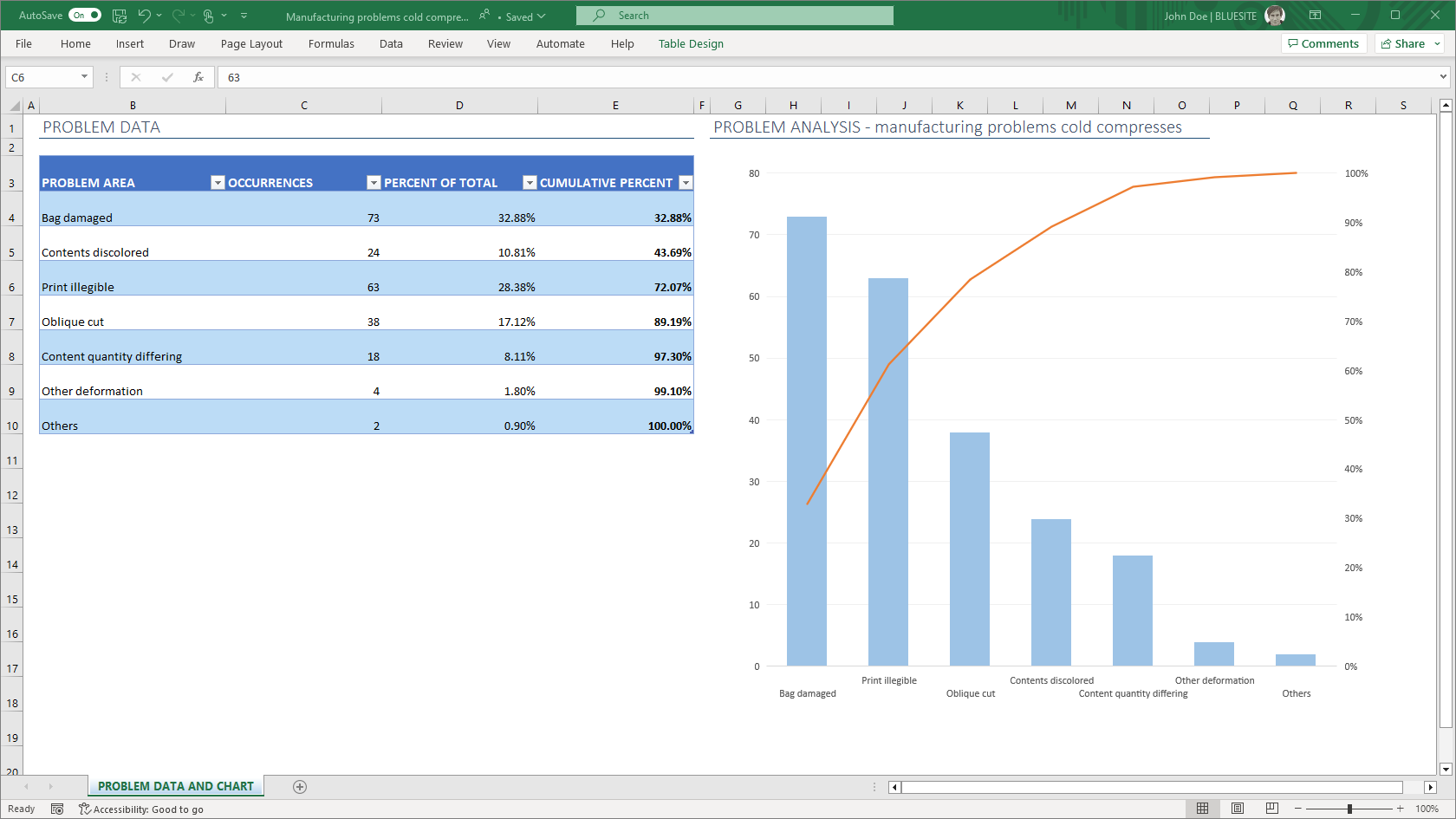Select the cell with value 63
The width and height of the screenshot is (1456, 819).
[303, 278]
